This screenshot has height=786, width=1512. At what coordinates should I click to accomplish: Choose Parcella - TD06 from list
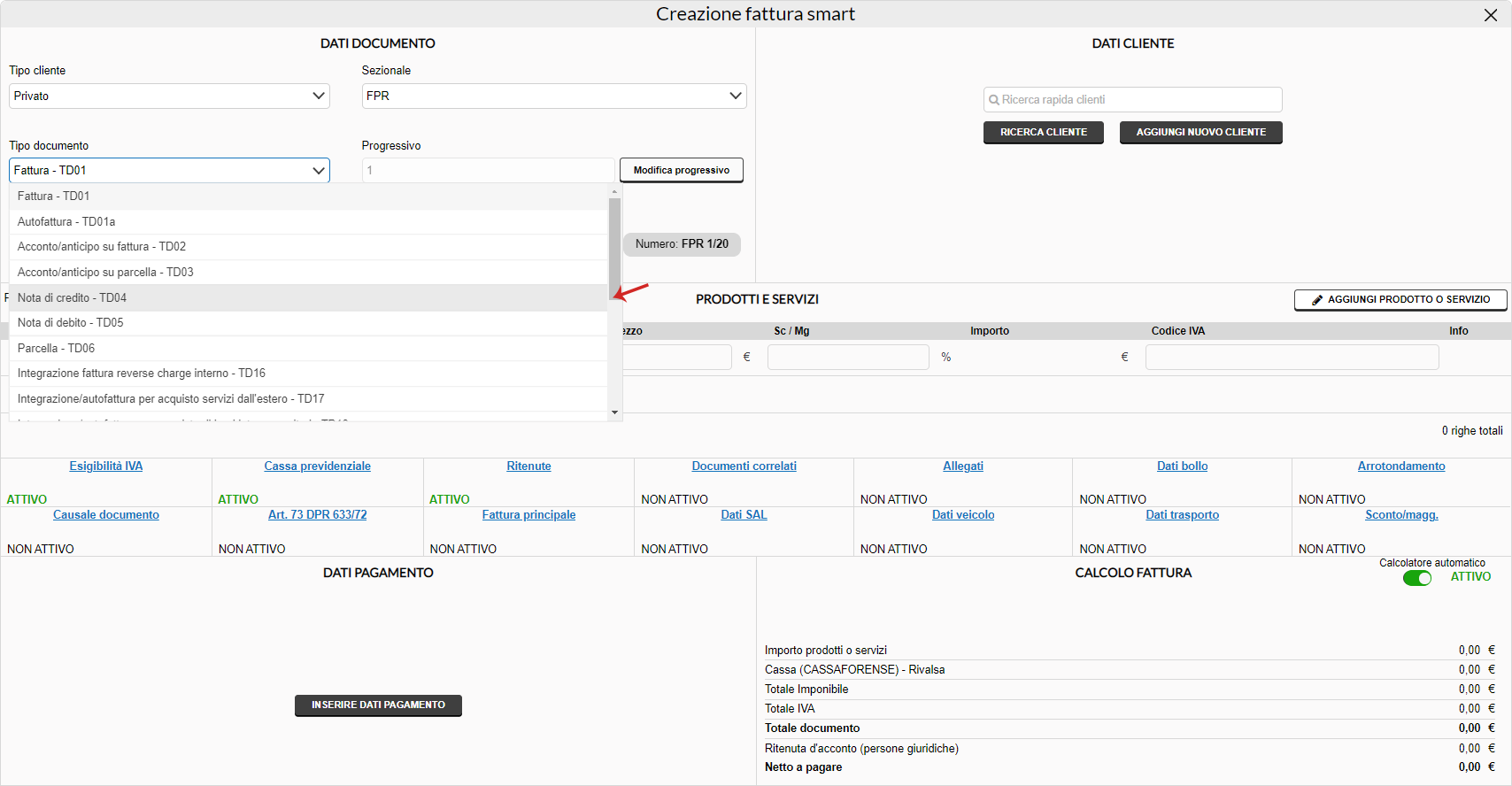(x=56, y=349)
